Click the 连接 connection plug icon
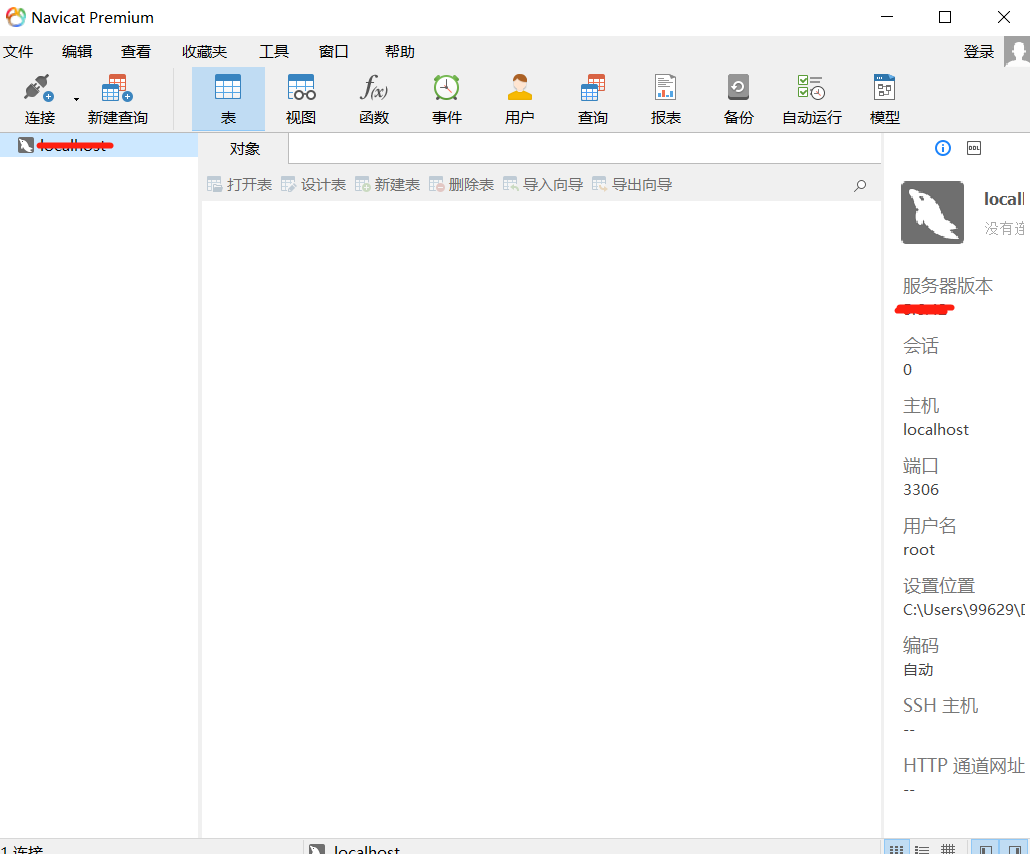Viewport: 1030px width, 854px height. 39,88
